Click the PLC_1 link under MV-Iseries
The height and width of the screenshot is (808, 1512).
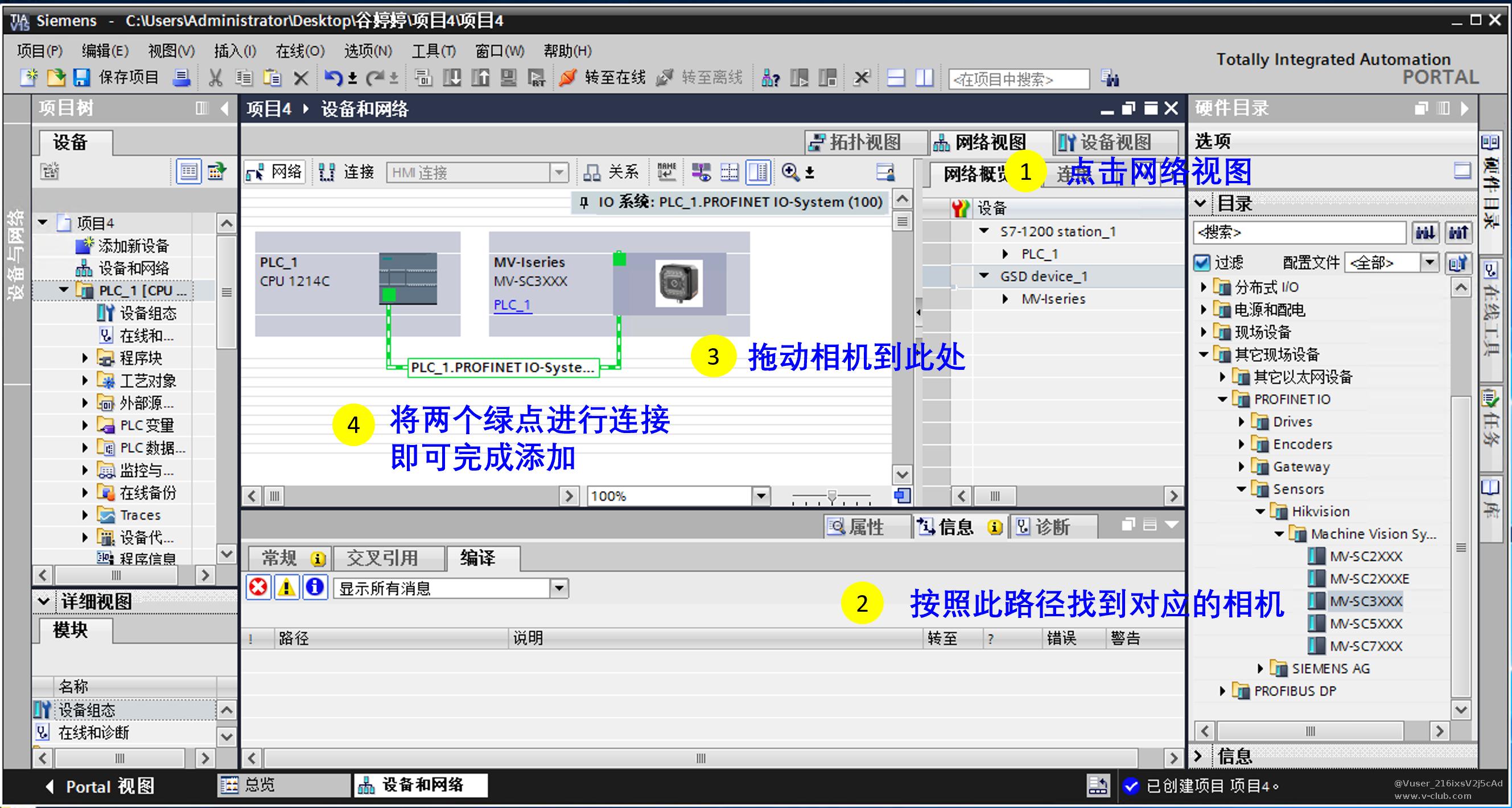coord(512,304)
